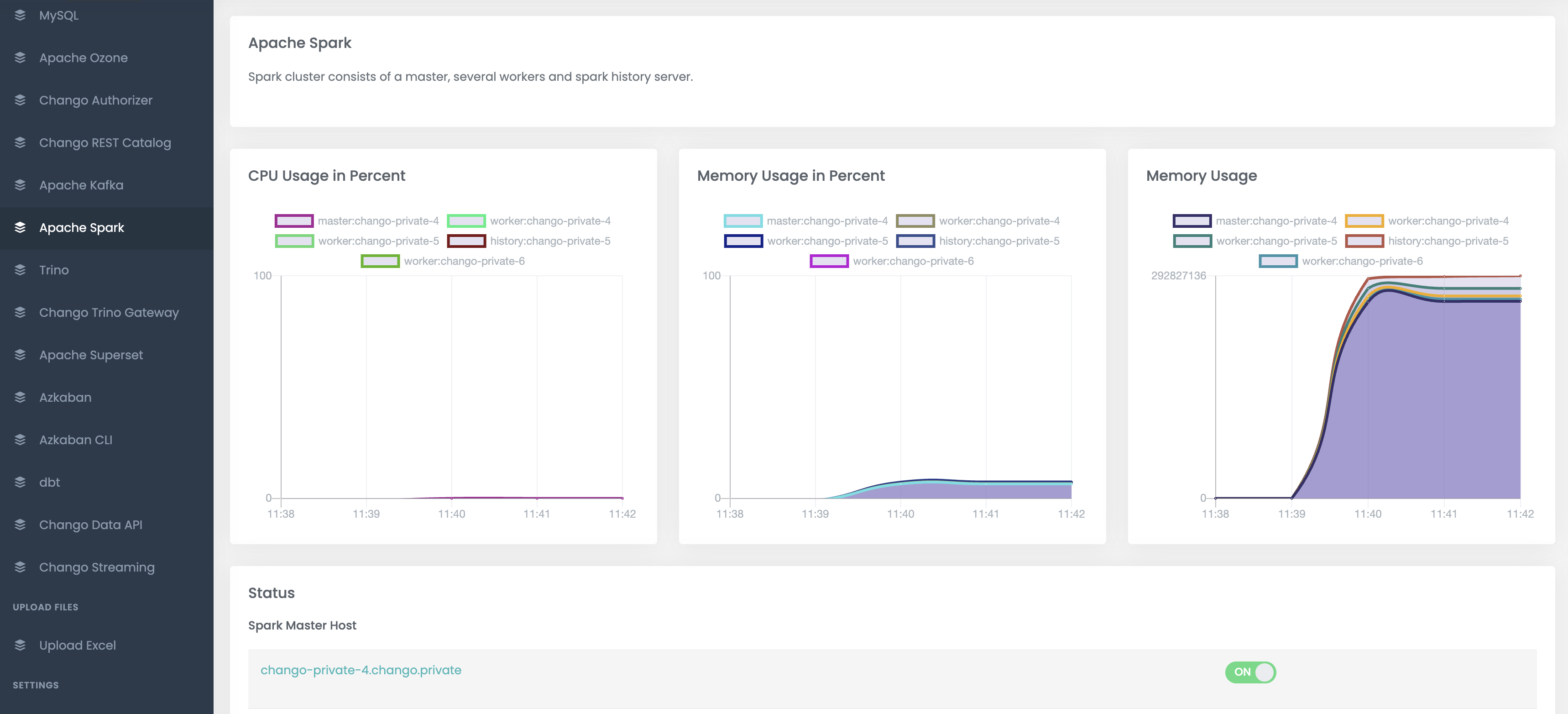
Task: Toggle worker:chango-private-4 in Memory Usage in Percent legend
Action: tap(978, 221)
